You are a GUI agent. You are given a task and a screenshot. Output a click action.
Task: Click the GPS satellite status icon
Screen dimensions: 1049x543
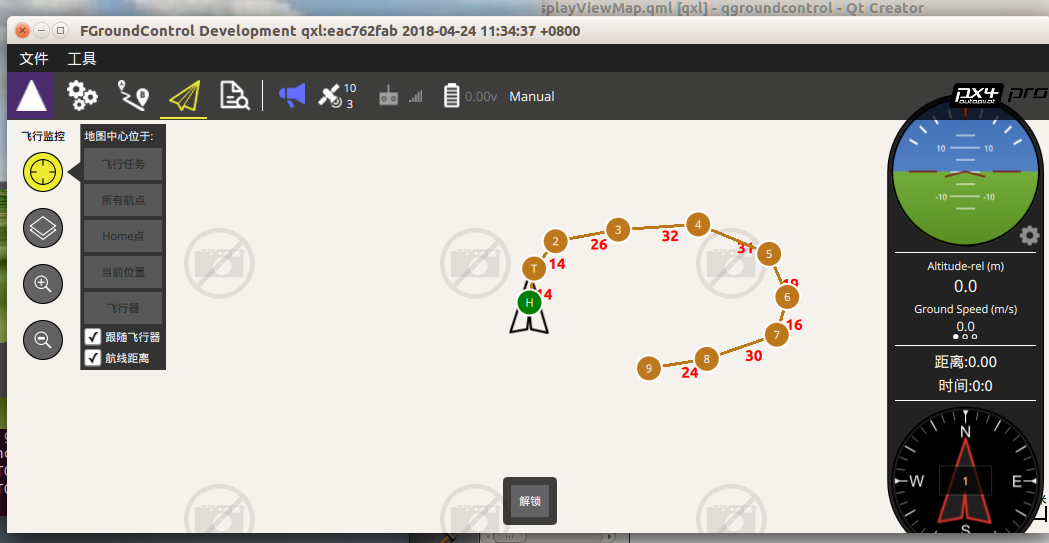[329, 96]
